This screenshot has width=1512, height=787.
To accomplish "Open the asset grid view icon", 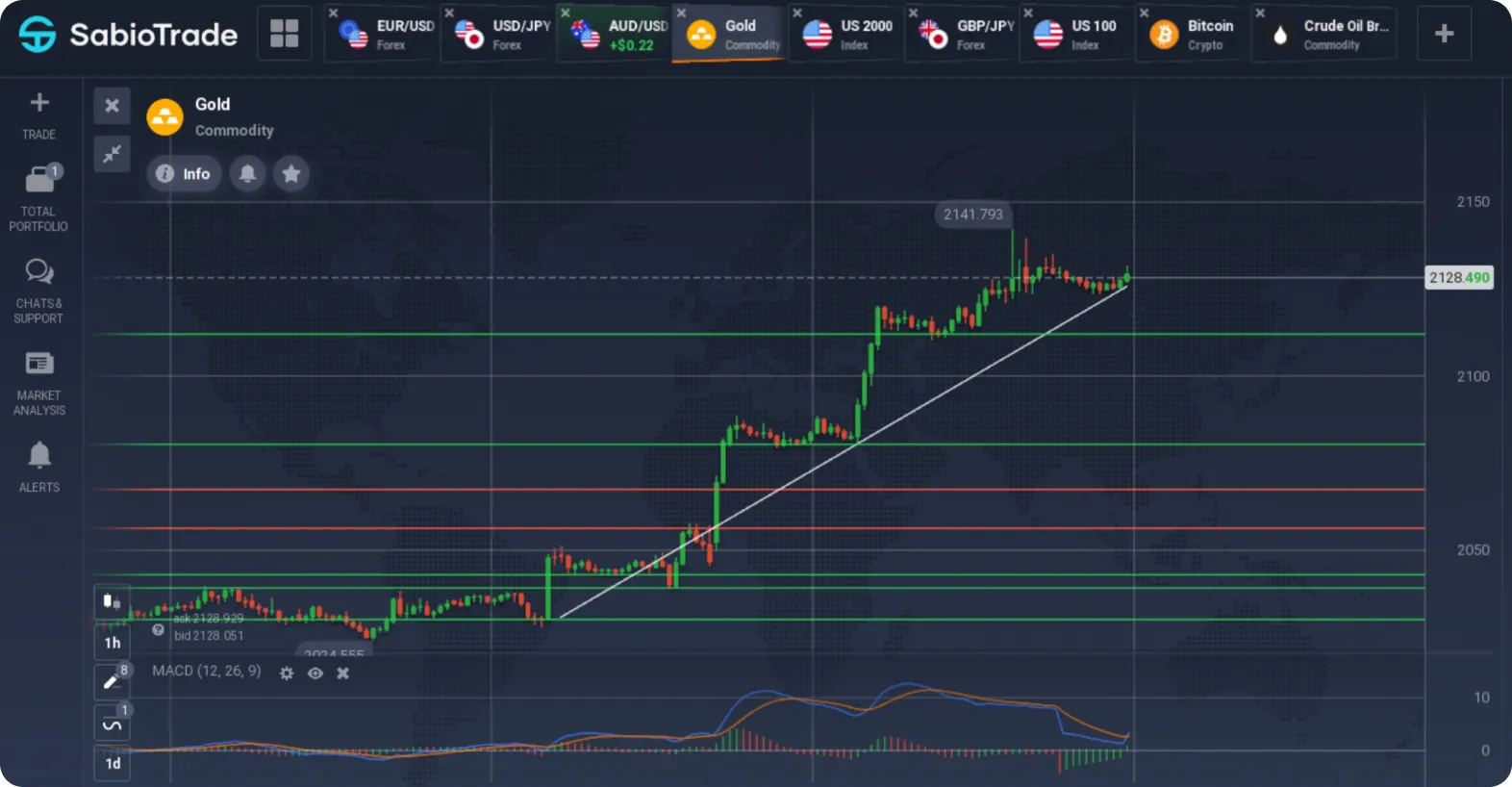I will coord(284,34).
